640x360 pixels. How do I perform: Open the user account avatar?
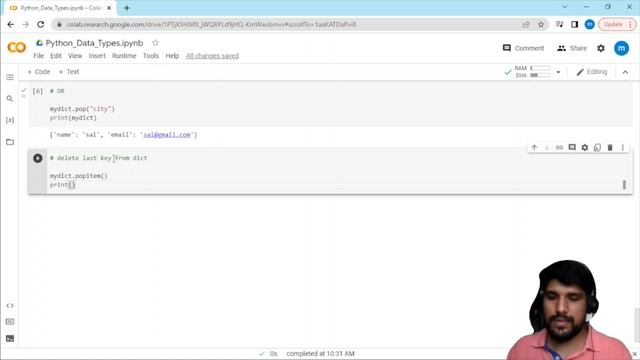click(x=622, y=48)
